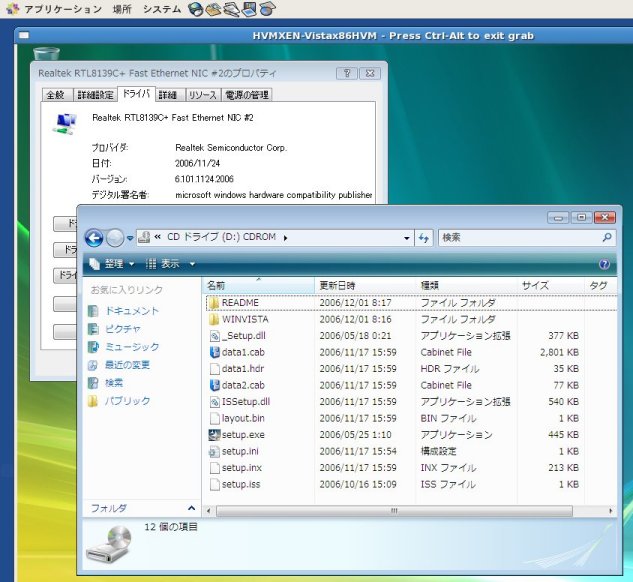Image resolution: width=633 pixels, height=582 pixels.
Task: Click the magnifier search icon
Action: 607,237
